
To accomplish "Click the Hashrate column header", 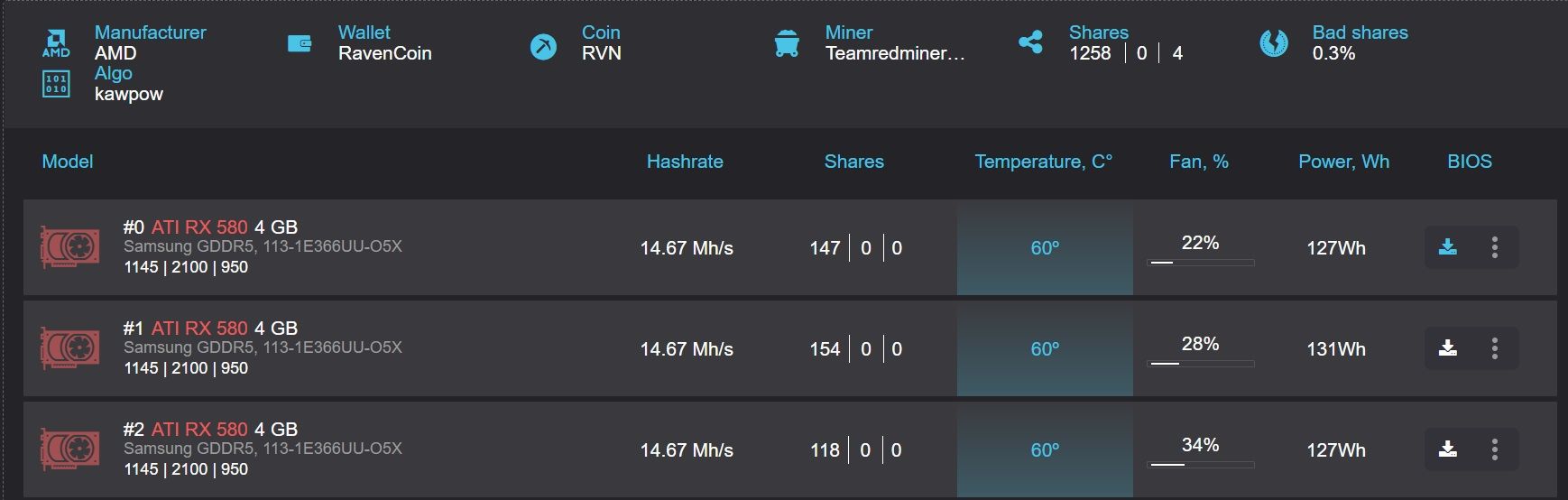I will click(685, 162).
